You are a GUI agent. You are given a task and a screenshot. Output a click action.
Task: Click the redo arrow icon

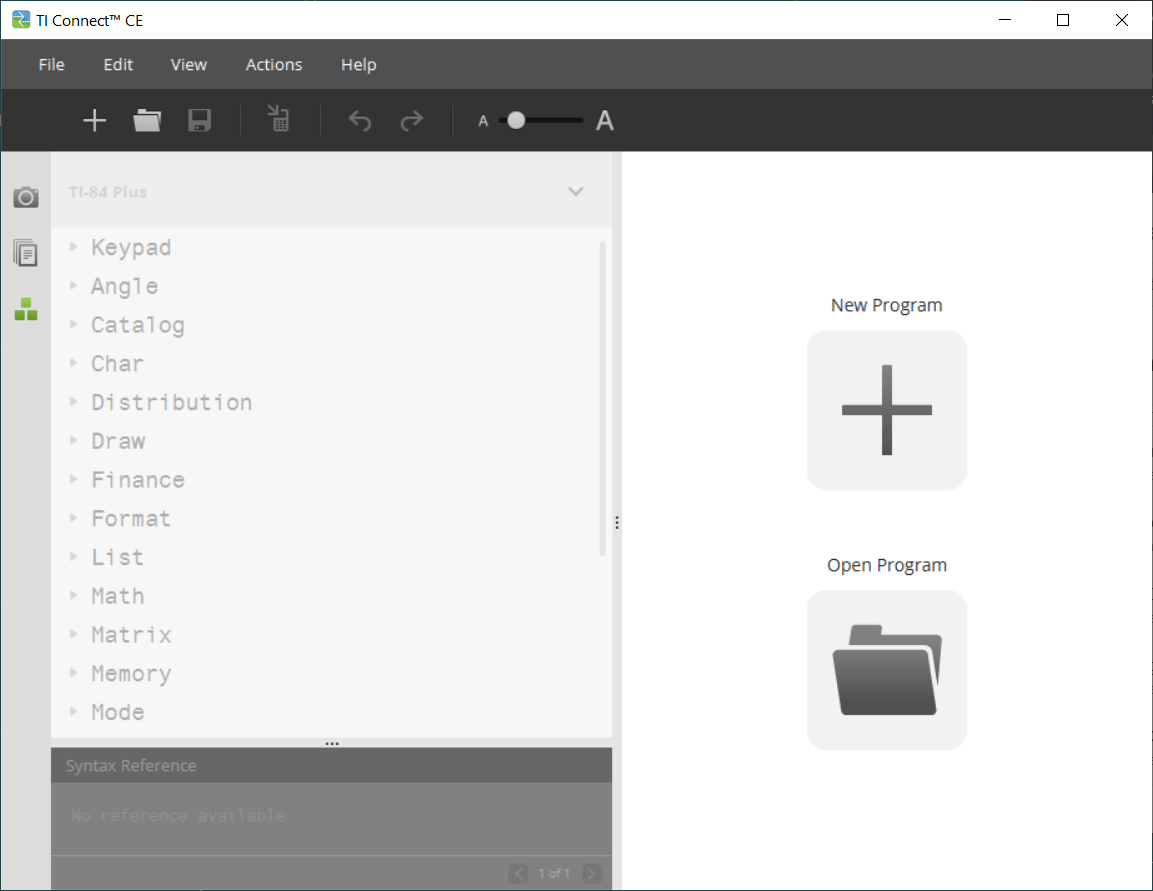coord(411,121)
